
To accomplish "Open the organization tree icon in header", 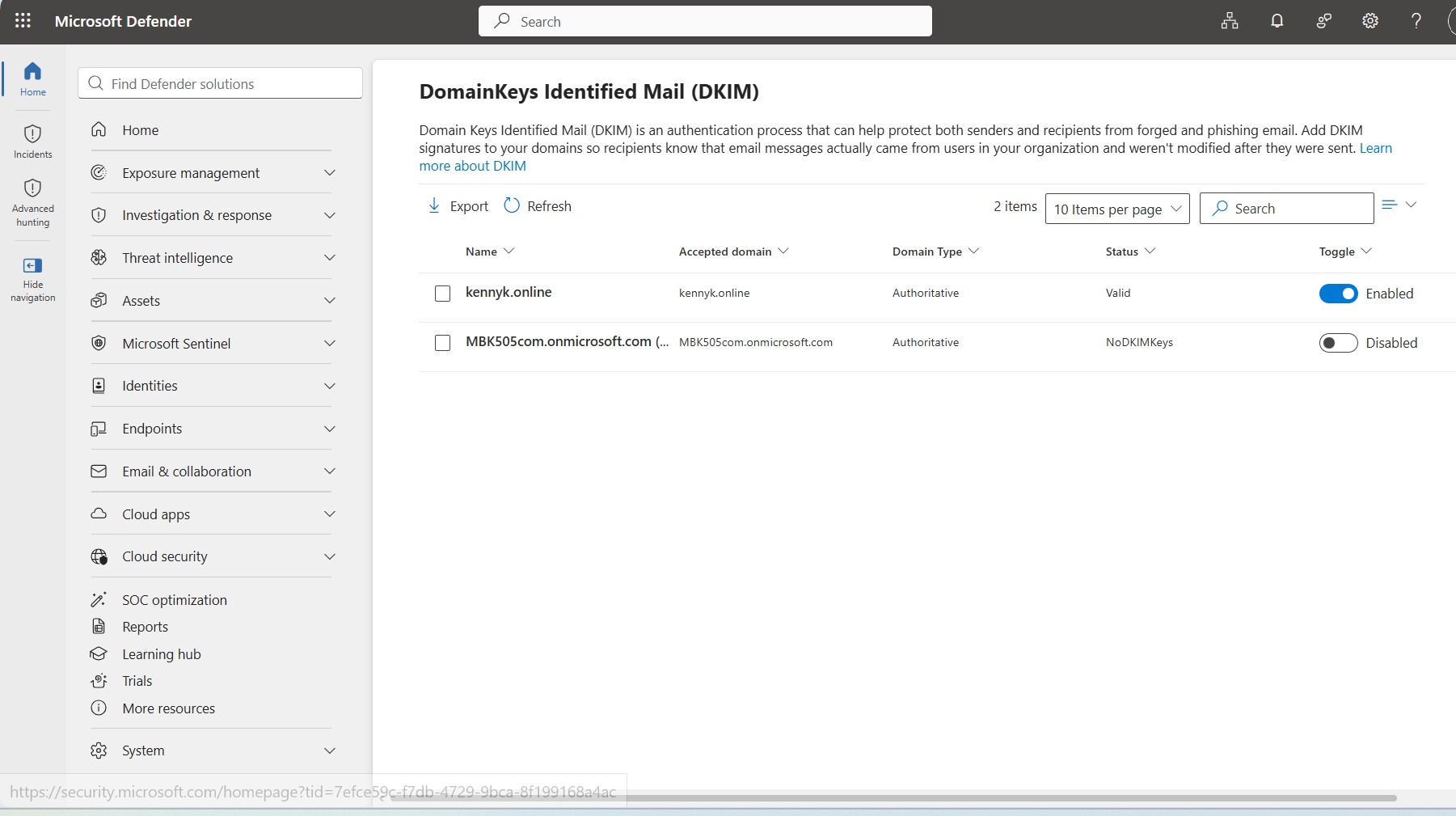I will 1230,21.
